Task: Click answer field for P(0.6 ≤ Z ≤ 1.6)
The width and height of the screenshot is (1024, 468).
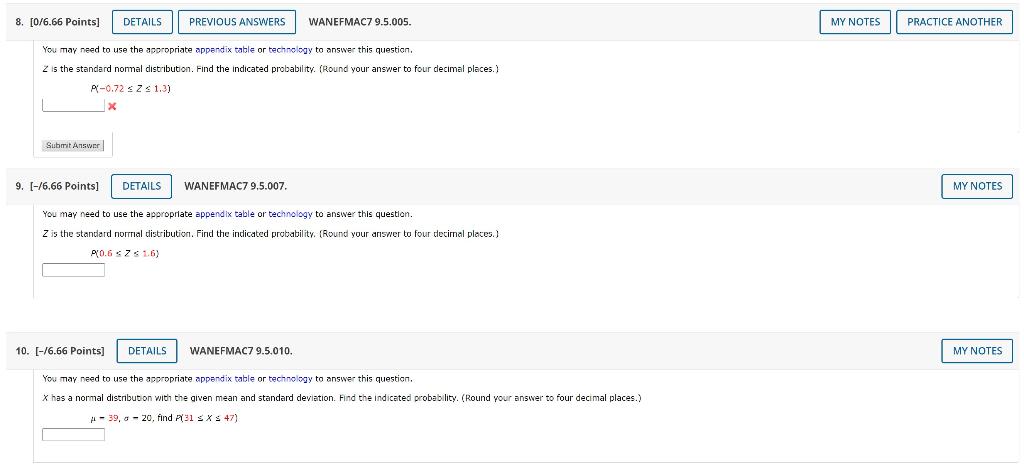Action: pos(73,270)
